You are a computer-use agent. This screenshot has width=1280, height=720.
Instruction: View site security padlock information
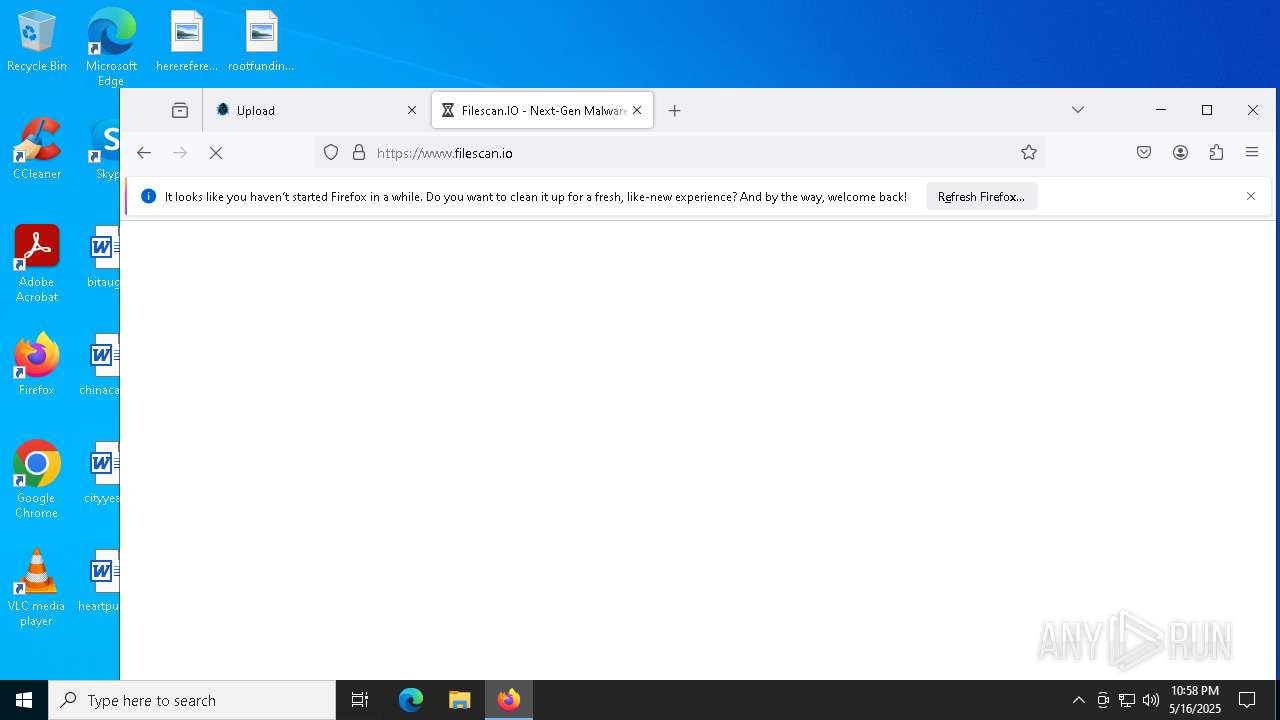(x=359, y=153)
